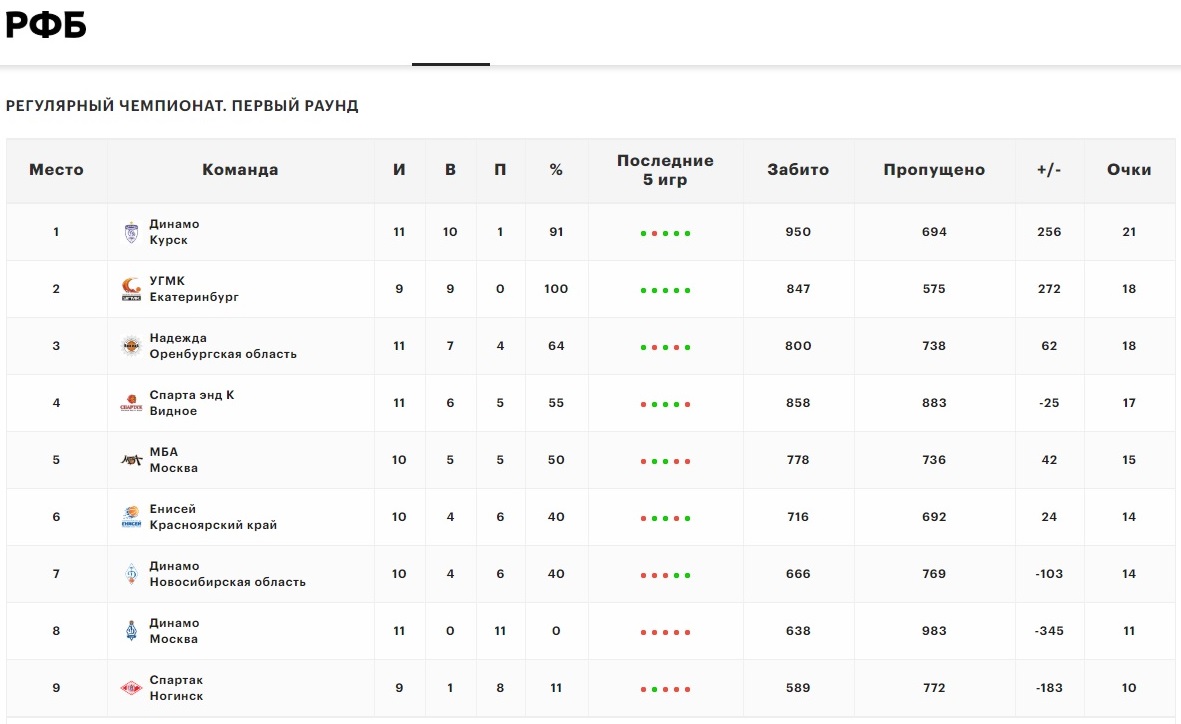
Task: Open the Надежда Оренбургская область team link
Action: [x=223, y=346]
